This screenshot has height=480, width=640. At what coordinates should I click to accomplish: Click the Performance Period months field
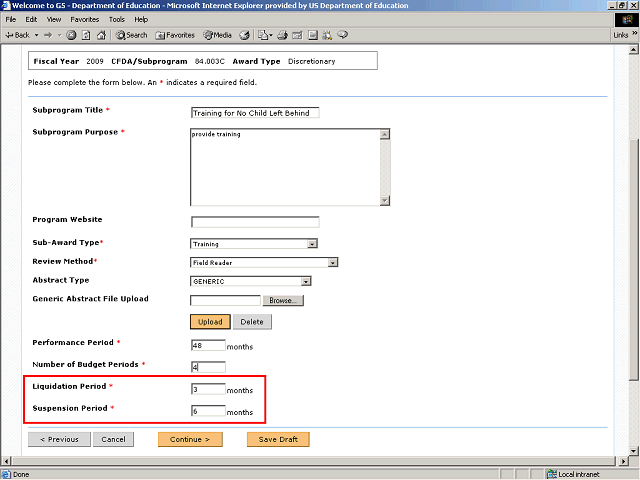point(208,345)
